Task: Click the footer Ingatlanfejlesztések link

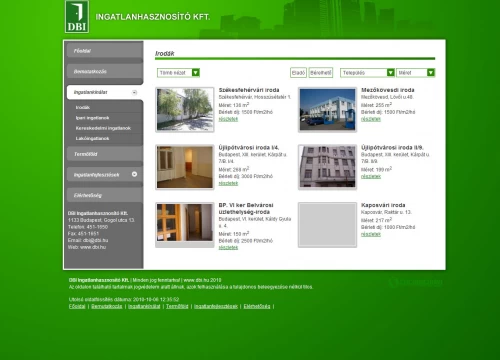Action: [x=216, y=306]
